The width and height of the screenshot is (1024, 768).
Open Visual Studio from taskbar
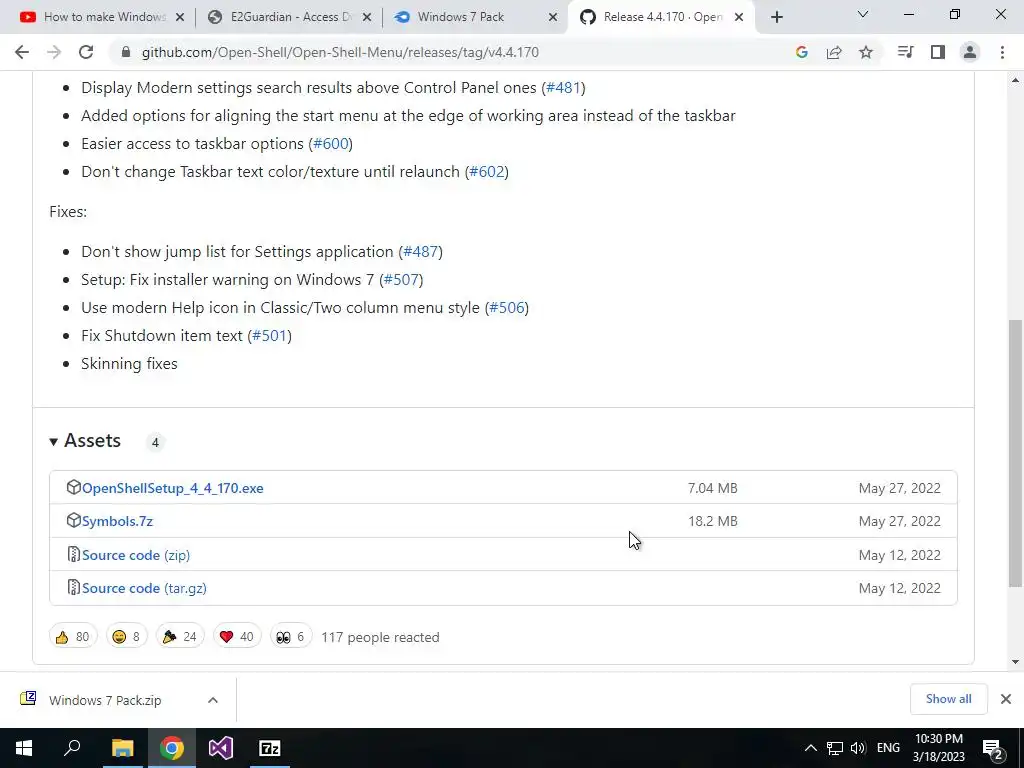click(221, 748)
